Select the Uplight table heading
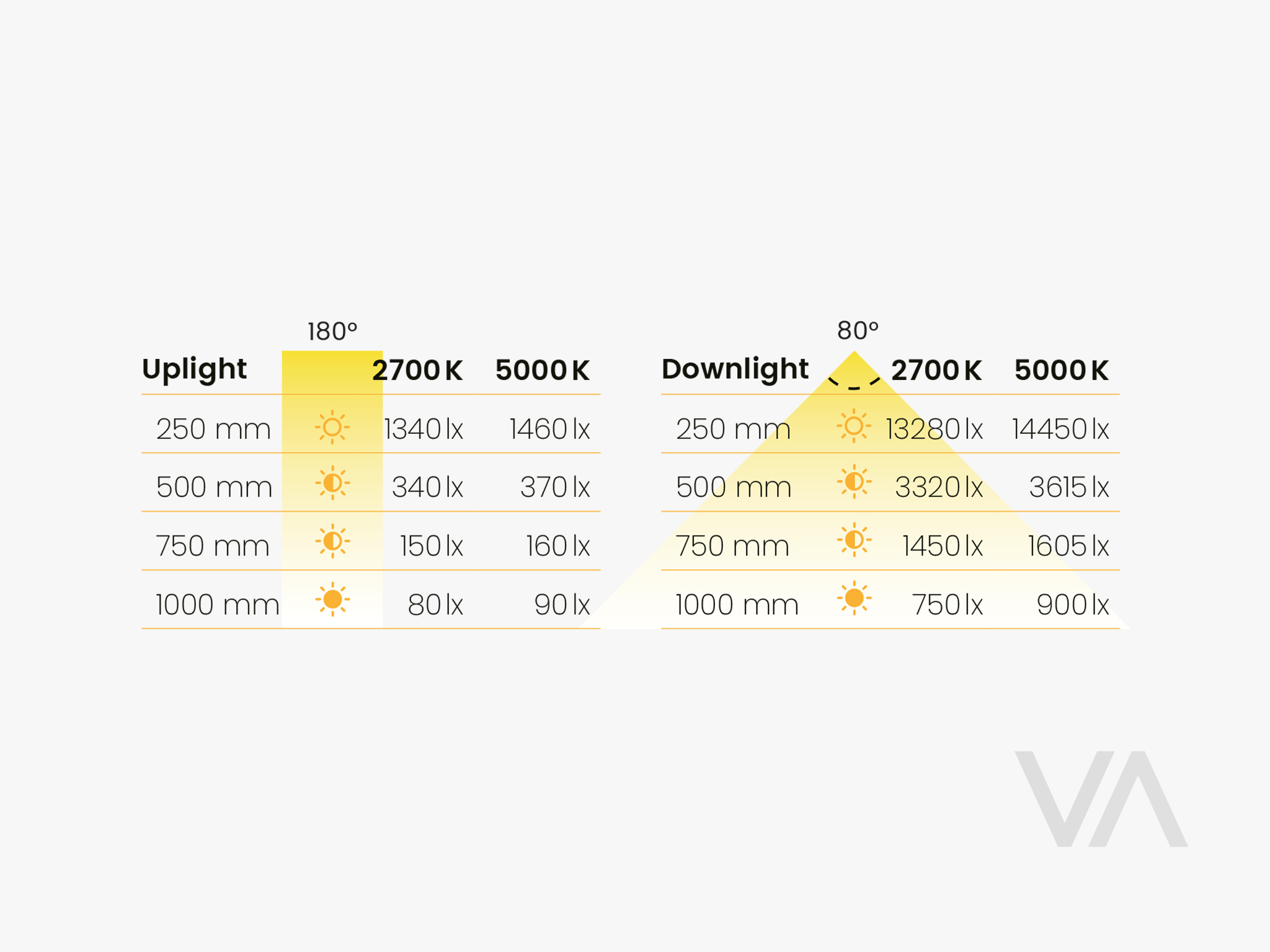Viewport: 1270px width, 952px height. (194, 369)
